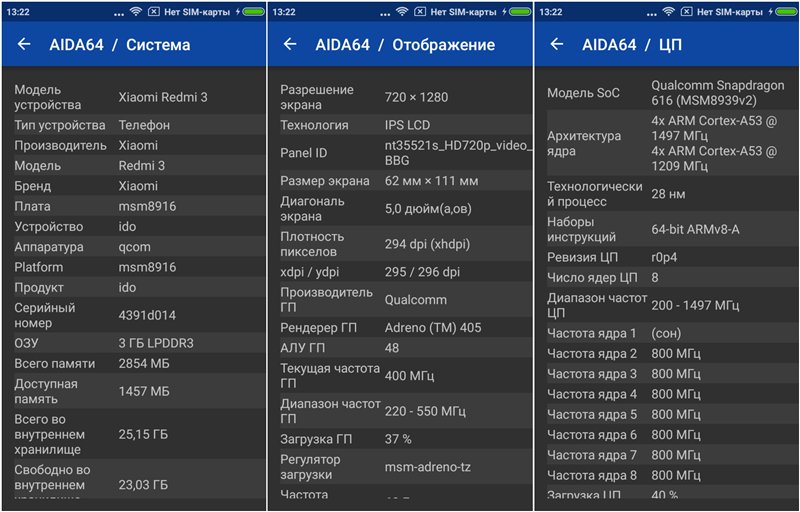This screenshot has height=512, width=800.
Task: Select the 'IPS LCD' technology value
Action: pos(407,125)
